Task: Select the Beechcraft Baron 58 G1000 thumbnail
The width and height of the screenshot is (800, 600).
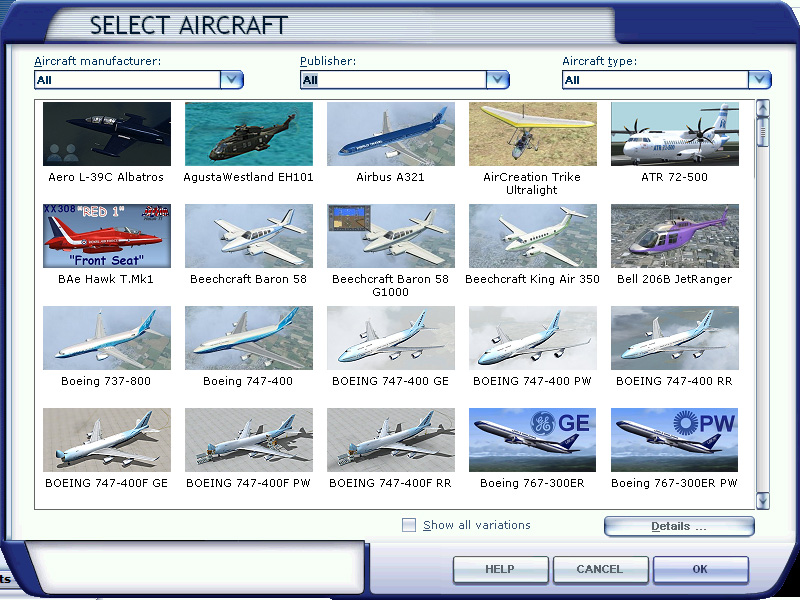Action: tap(390, 236)
